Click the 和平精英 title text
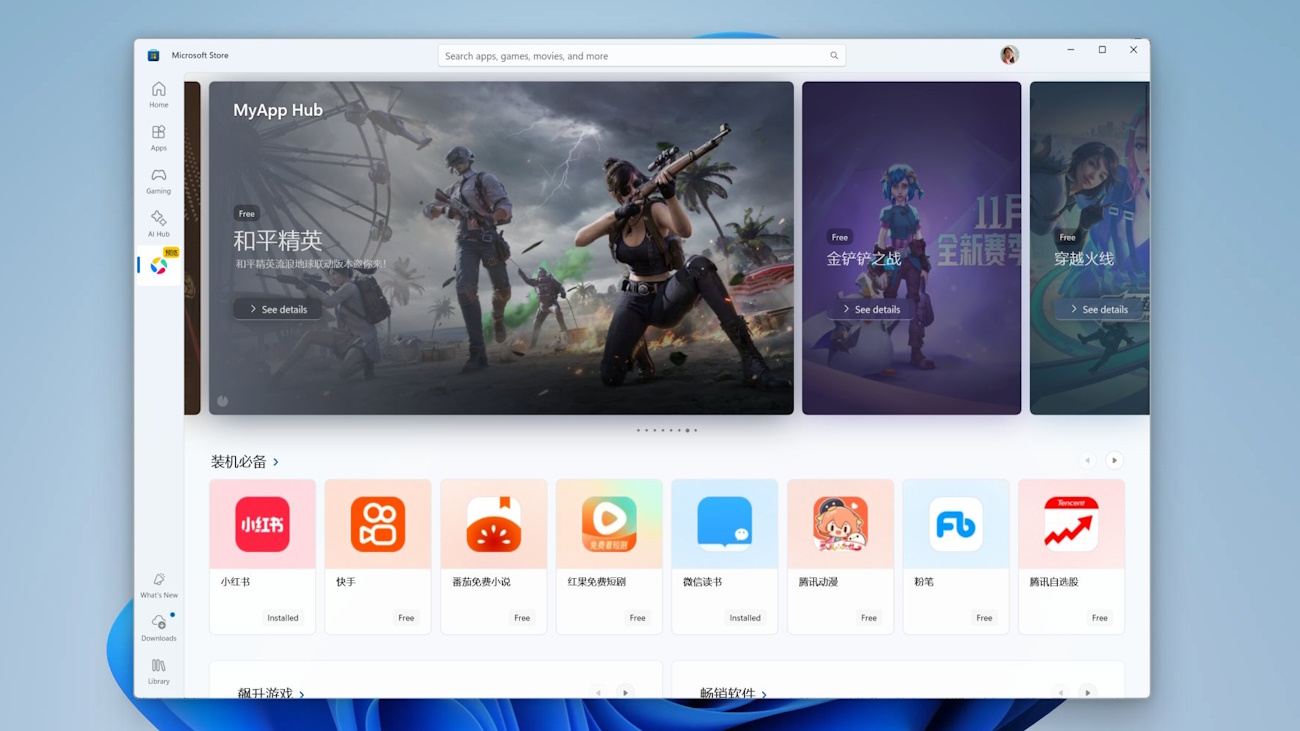Screen dimensions: 1300x731 tap(278, 240)
